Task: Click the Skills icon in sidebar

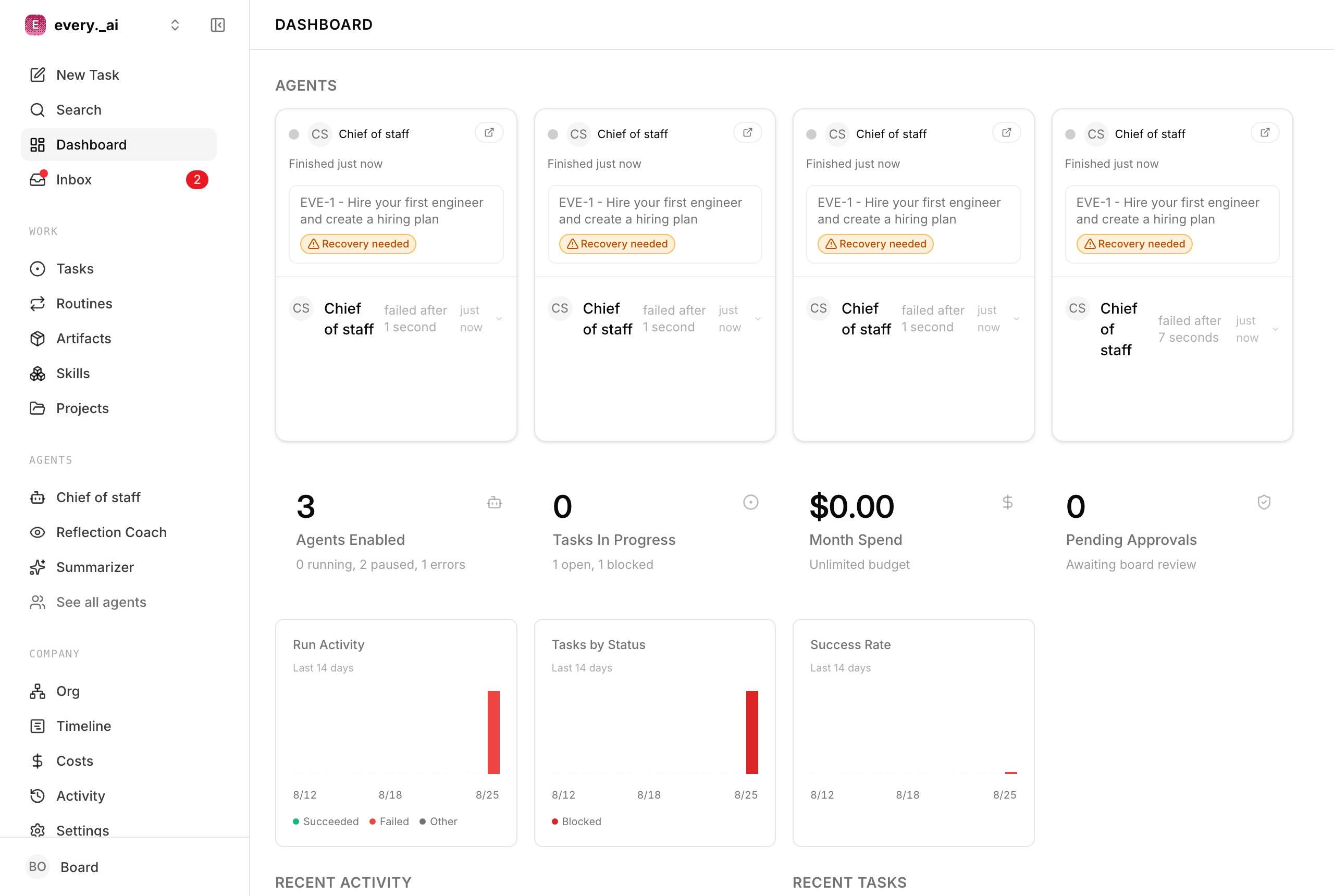Action: tap(38, 373)
